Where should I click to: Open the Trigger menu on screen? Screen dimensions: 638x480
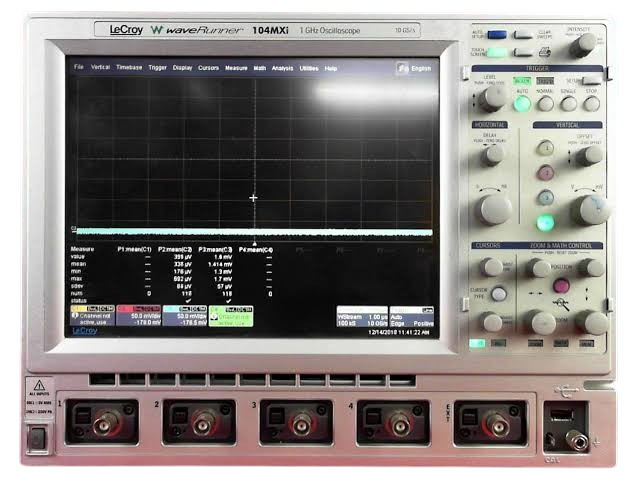coord(157,68)
